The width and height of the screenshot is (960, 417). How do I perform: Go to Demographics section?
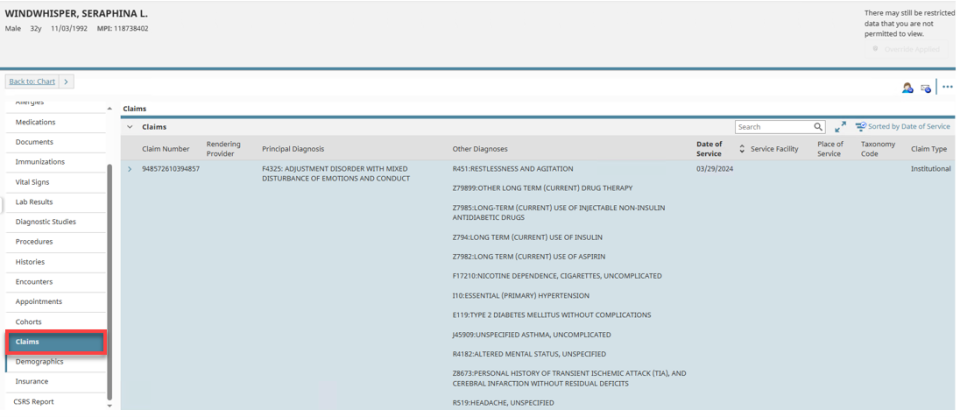point(39,361)
